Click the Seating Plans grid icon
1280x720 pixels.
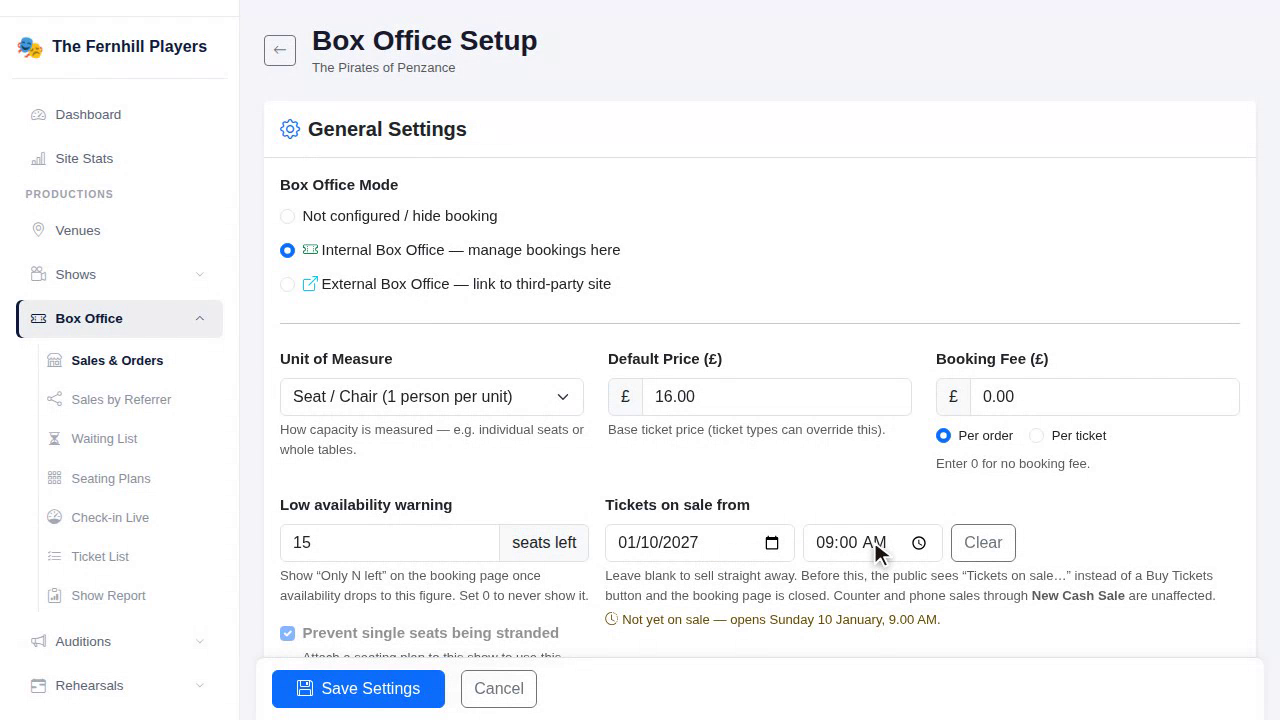click(x=54, y=478)
